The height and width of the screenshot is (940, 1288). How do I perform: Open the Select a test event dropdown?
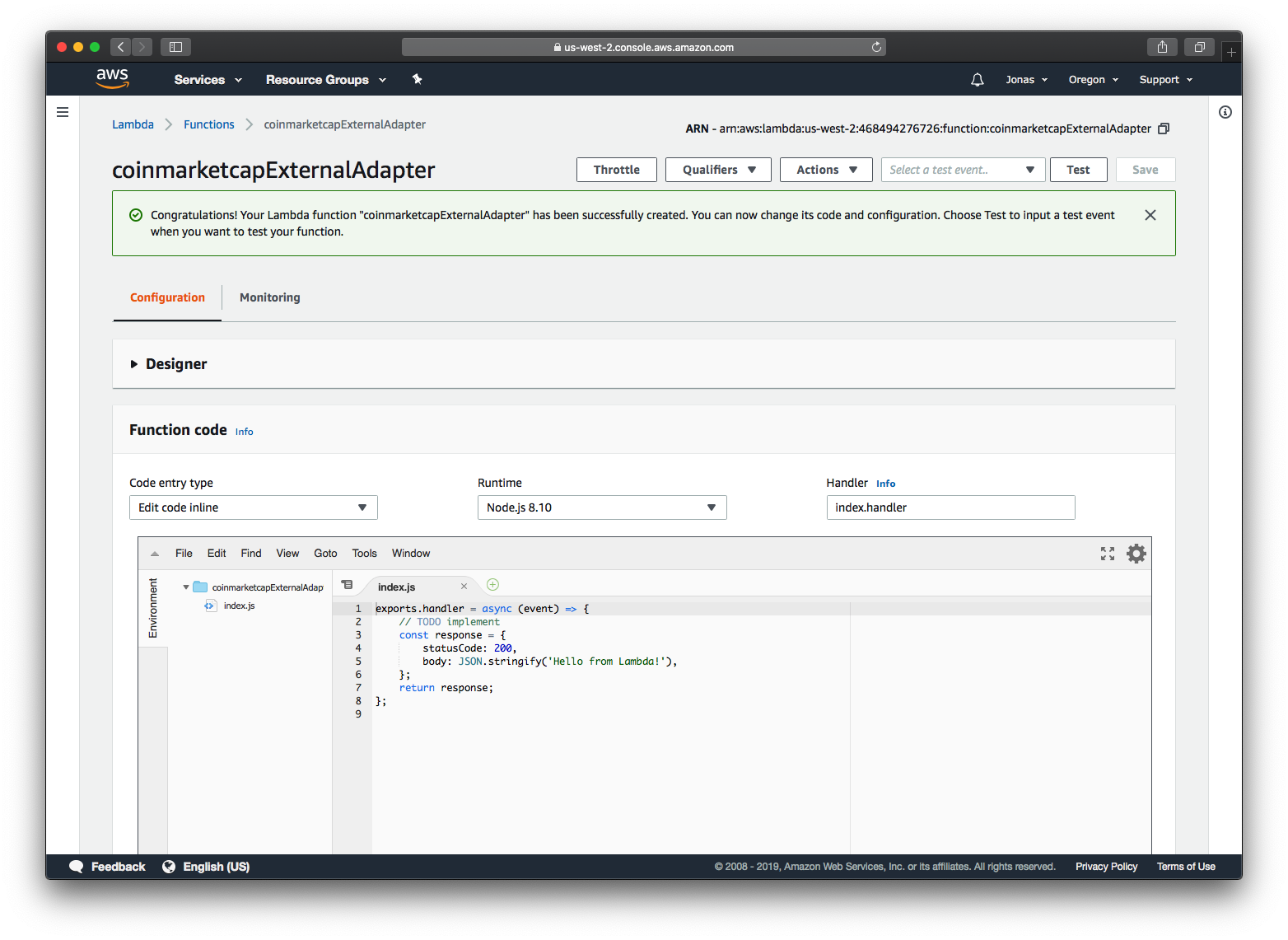pos(963,170)
